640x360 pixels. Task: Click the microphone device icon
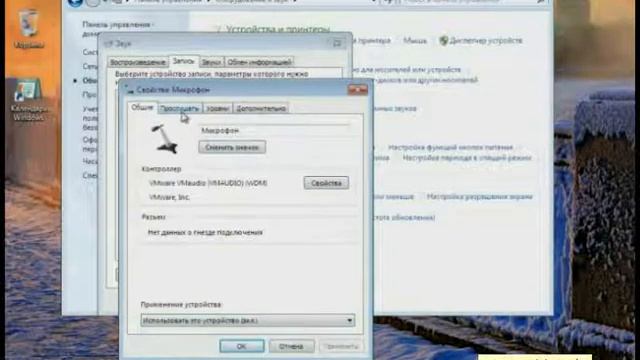(x=166, y=139)
